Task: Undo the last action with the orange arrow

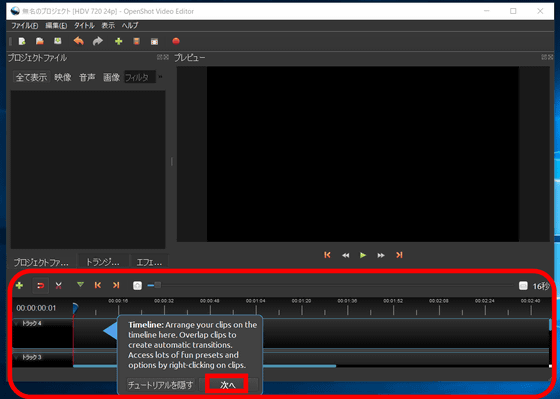Action: click(79, 41)
